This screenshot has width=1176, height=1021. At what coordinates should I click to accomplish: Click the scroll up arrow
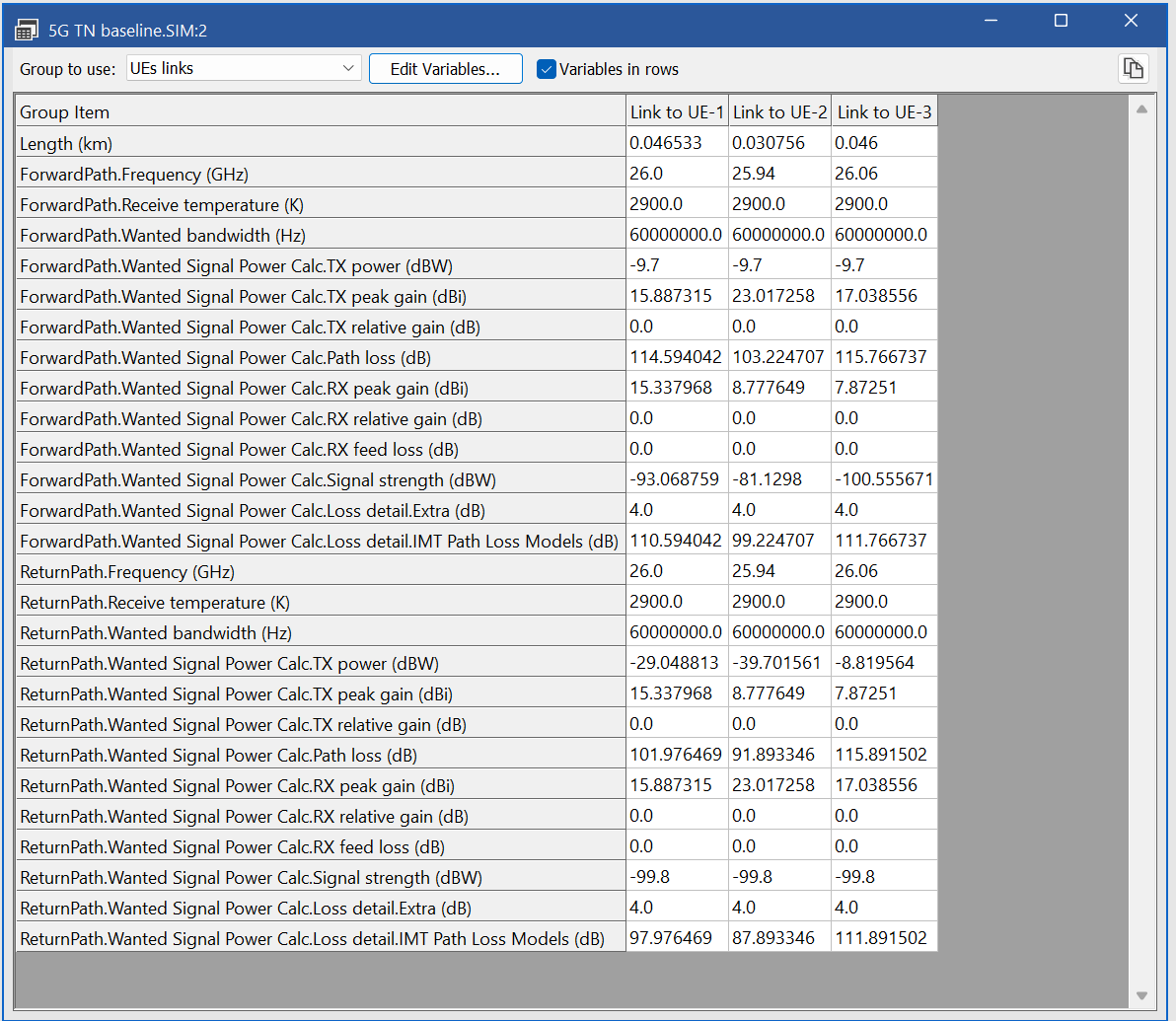pyautogui.click(x=1141, y=109)
